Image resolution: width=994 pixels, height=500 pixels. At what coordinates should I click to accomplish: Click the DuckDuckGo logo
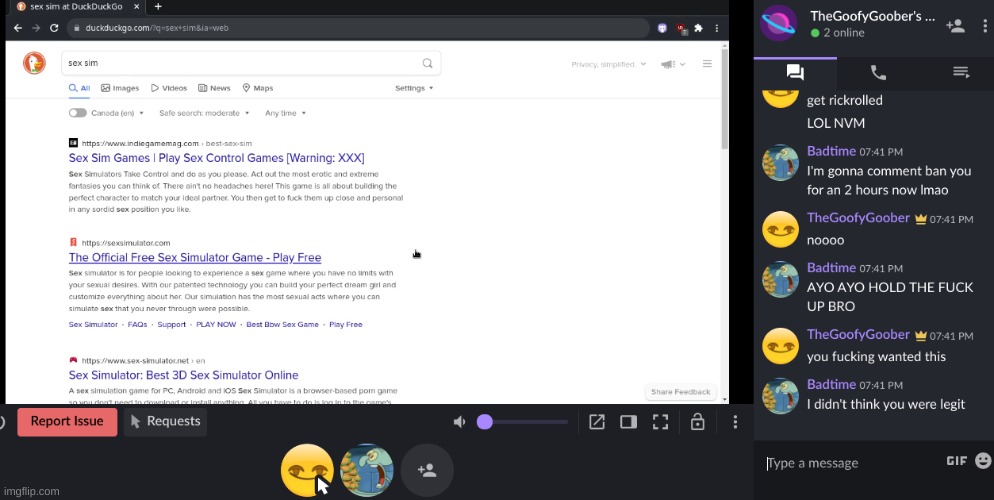click(x=34, y=63)
